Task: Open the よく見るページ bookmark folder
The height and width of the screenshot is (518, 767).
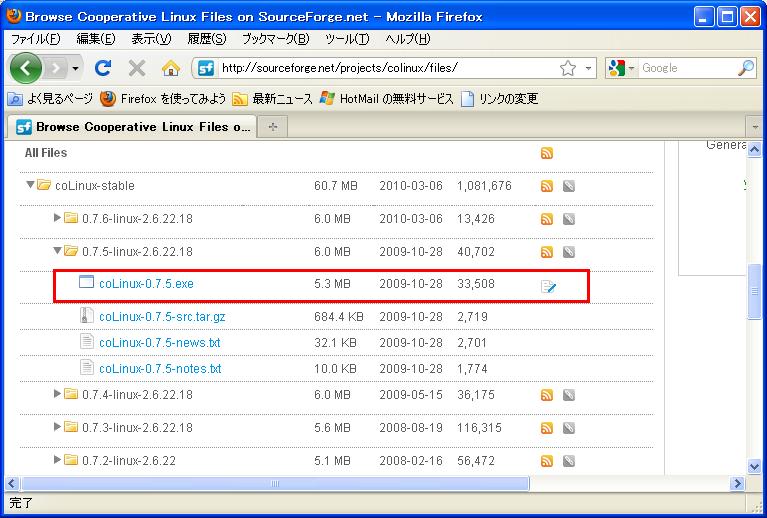Action: click(x=50, y=99)
